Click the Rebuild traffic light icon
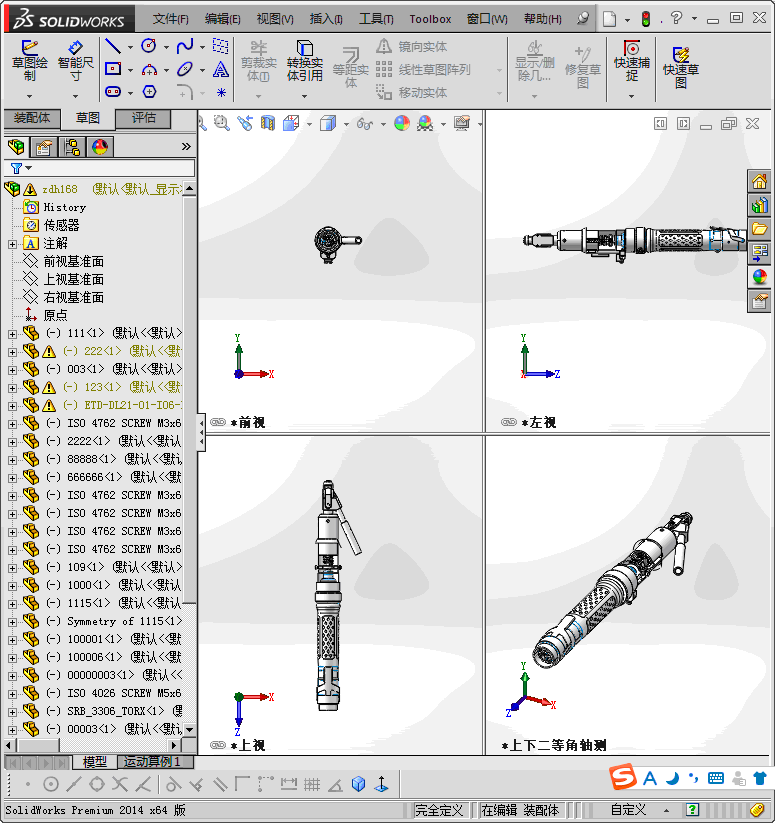Viewport: 775px width, 823px height. tap(646, 19)
